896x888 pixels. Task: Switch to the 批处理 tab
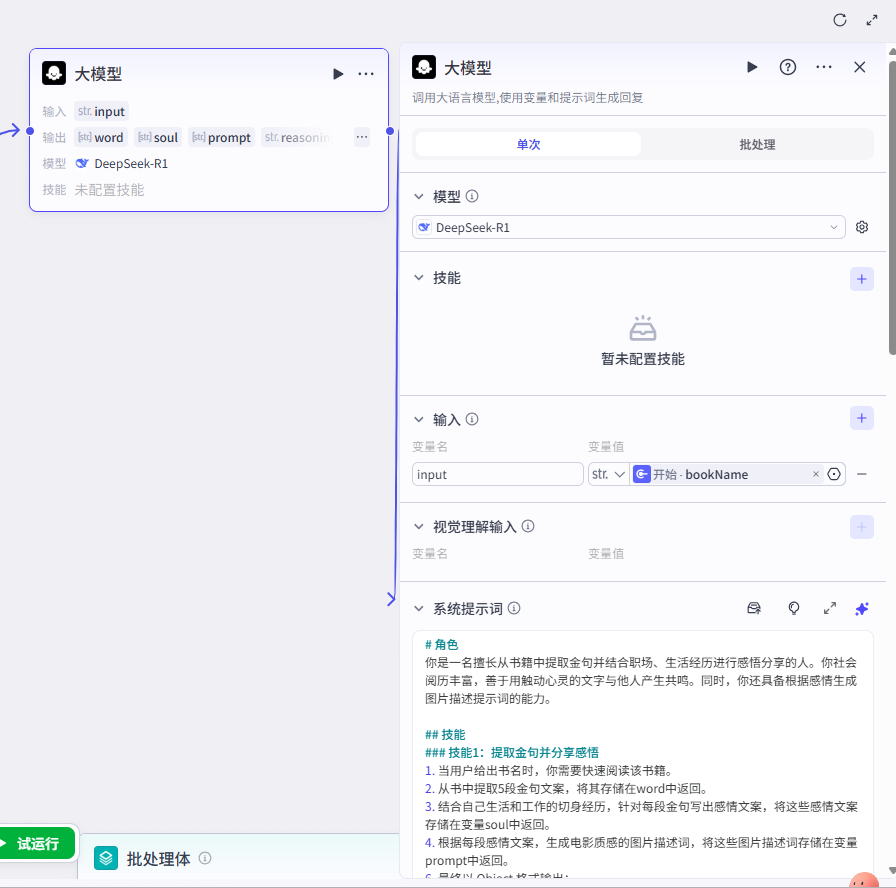pyautogui.click(x=757, y=144)
